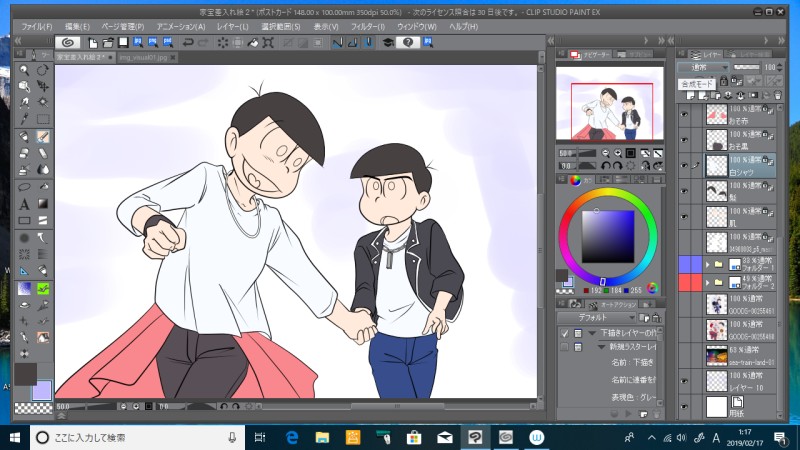The image size is (800, 450).
Task: Select the main dark gray color swatch in toolbox
Action: (x=25, y=374)
